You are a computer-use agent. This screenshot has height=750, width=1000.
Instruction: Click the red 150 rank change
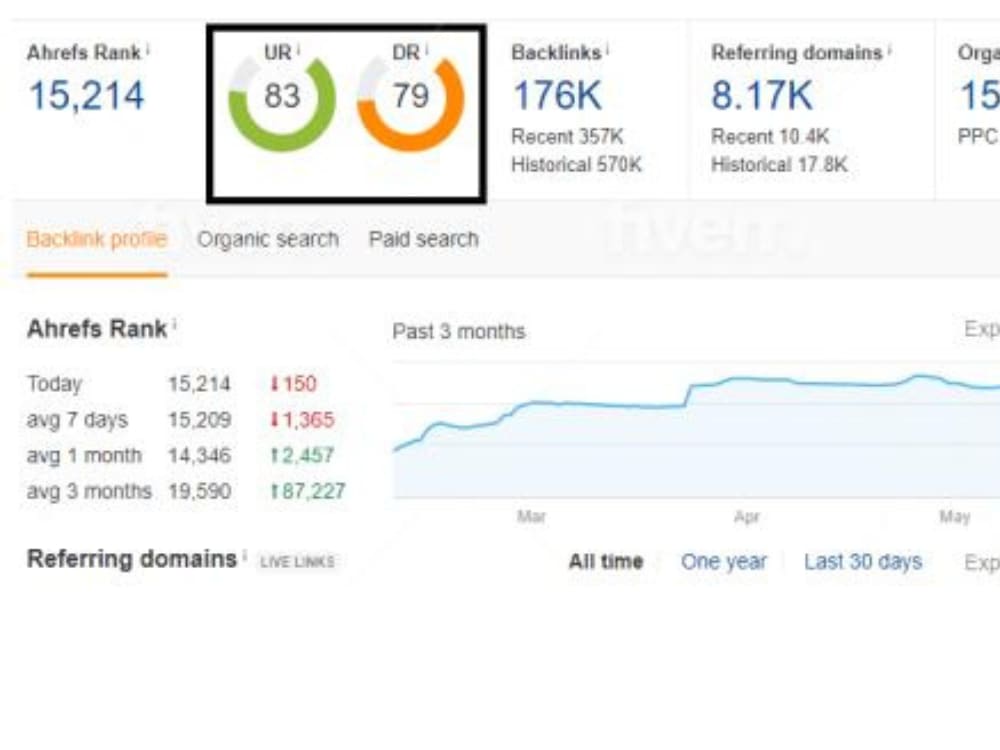tap(294, 384)
